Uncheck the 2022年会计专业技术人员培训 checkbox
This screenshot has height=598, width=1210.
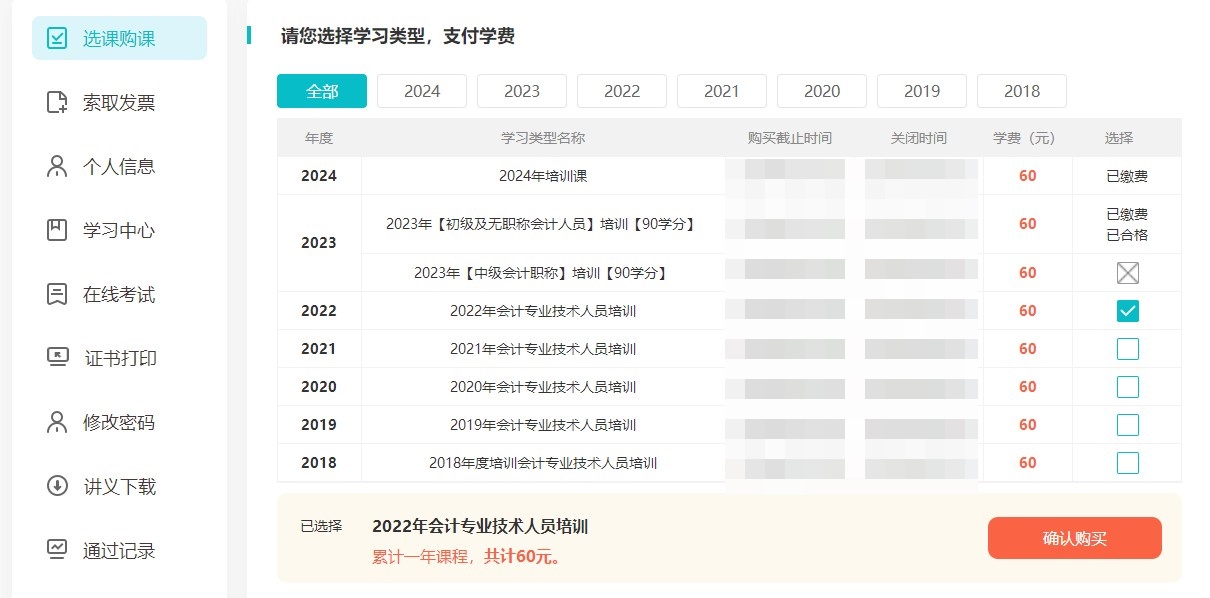1128,311
